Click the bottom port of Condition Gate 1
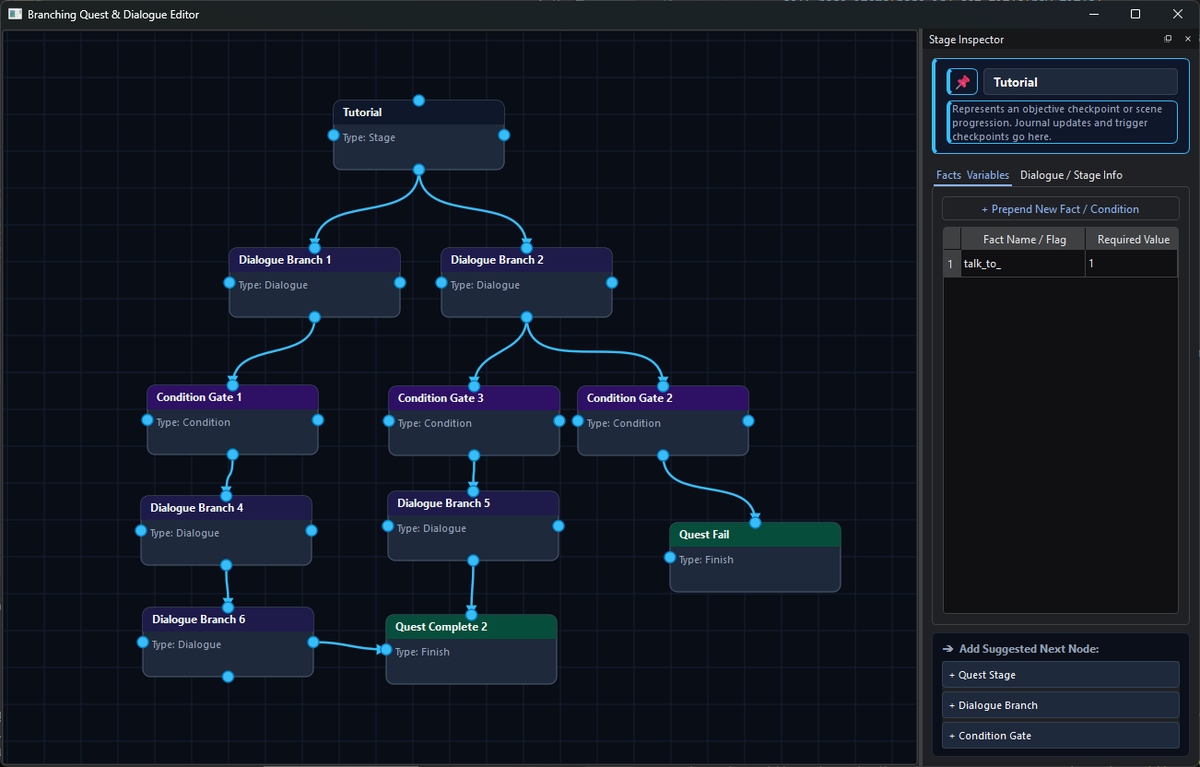Viewport: 1200px width, 767px height. tap(233, 455)
